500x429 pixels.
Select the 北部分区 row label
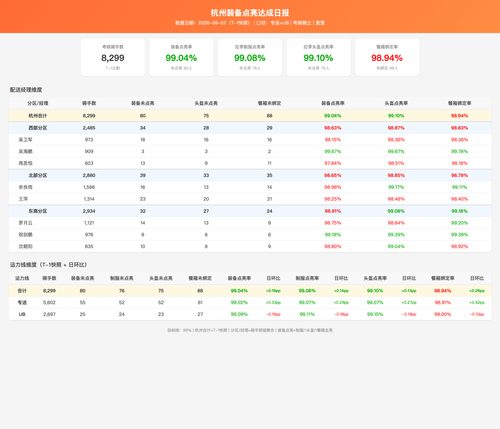[38, 175]
